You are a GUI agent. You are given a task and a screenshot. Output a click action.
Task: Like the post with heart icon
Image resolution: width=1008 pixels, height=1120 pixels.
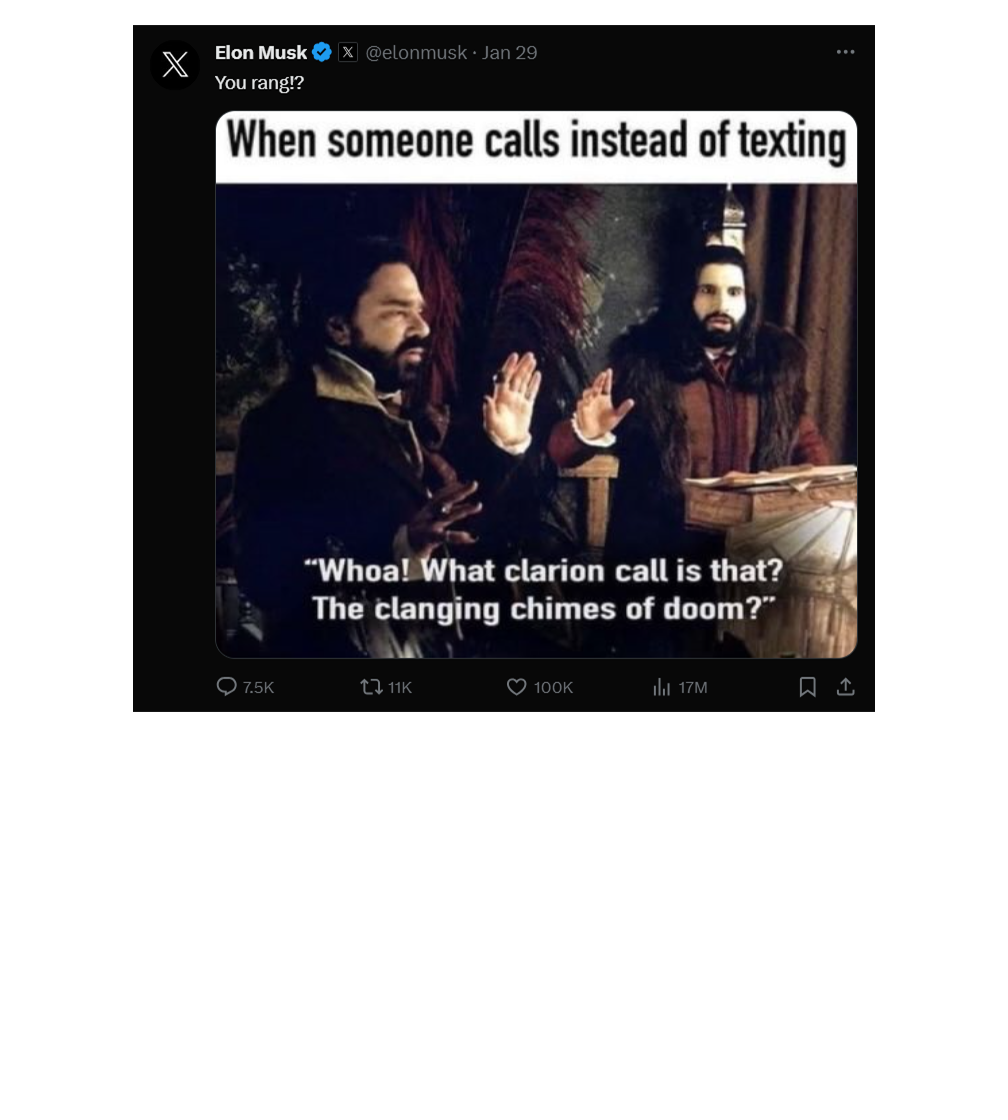click(517, 686)
